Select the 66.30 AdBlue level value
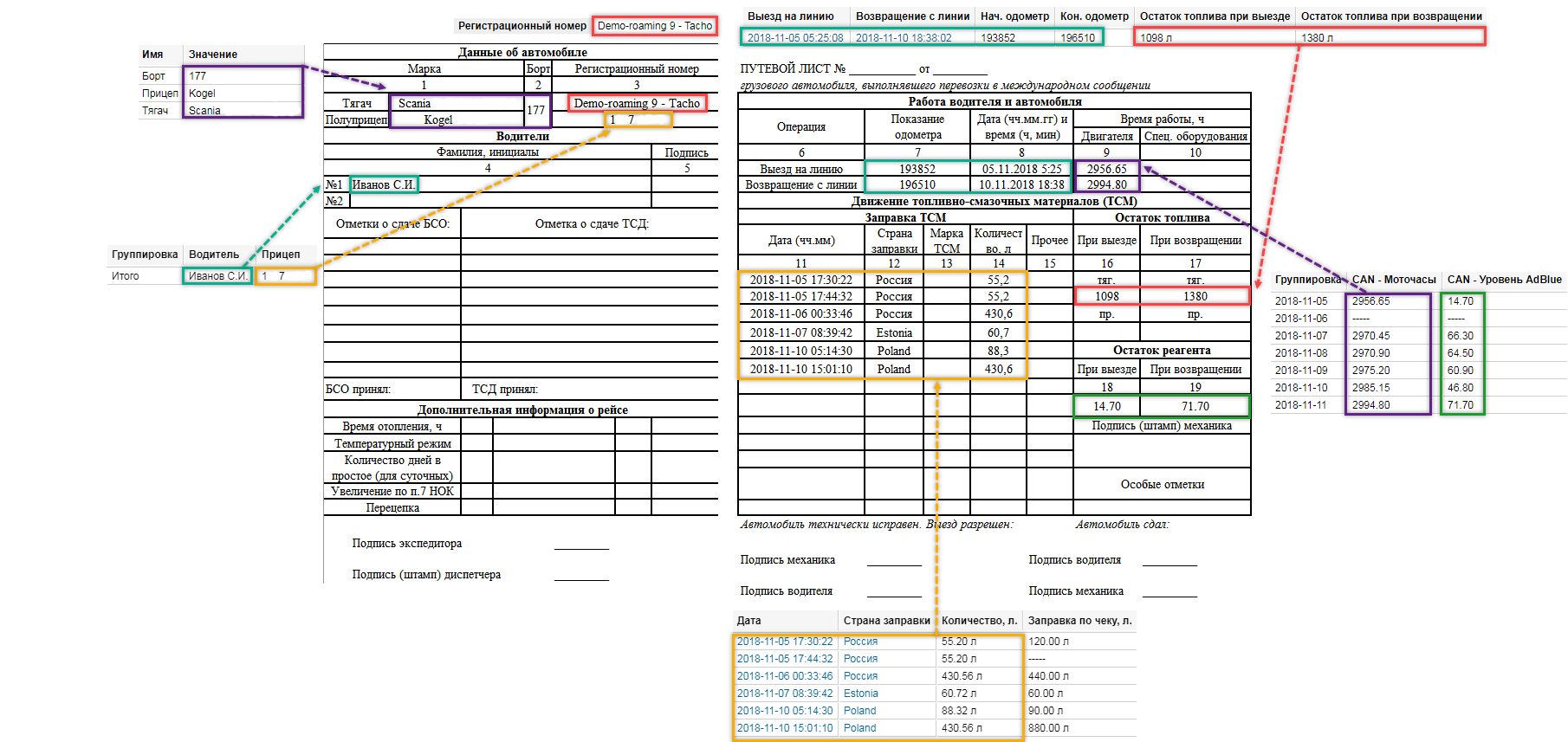The width and height of the screenshot is (1568, 742). (1461, 336)
